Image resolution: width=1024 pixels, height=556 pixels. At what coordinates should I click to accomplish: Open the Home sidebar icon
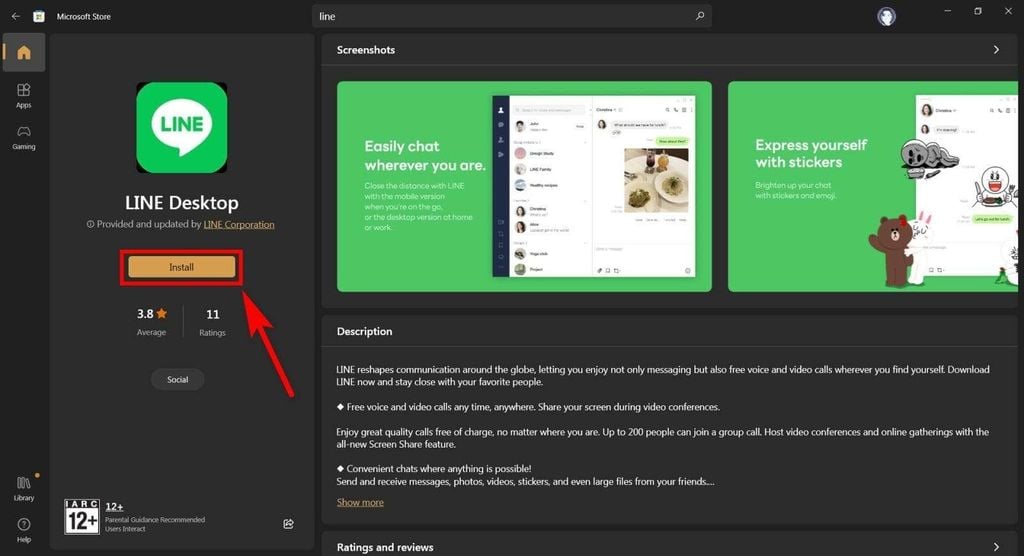[x=24, y=52]
